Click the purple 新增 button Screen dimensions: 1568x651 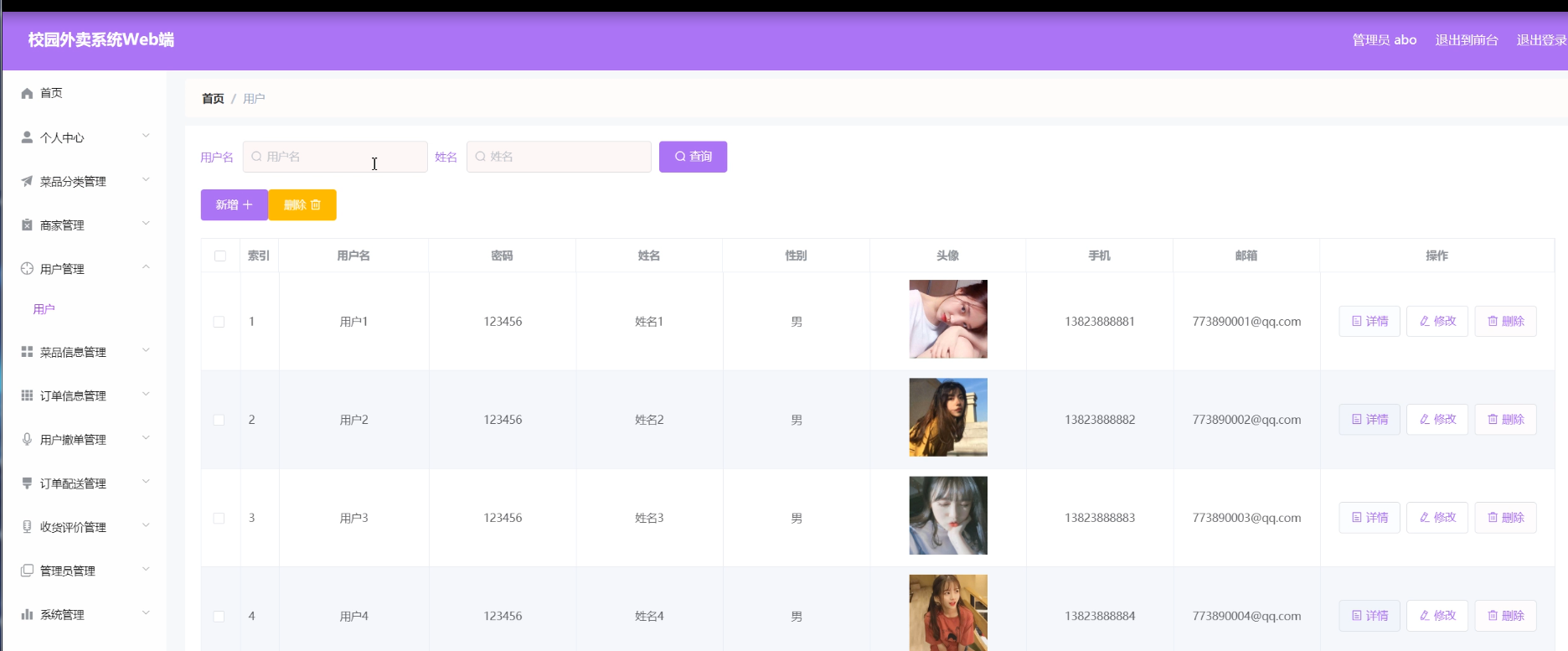[x=235, y=204]
